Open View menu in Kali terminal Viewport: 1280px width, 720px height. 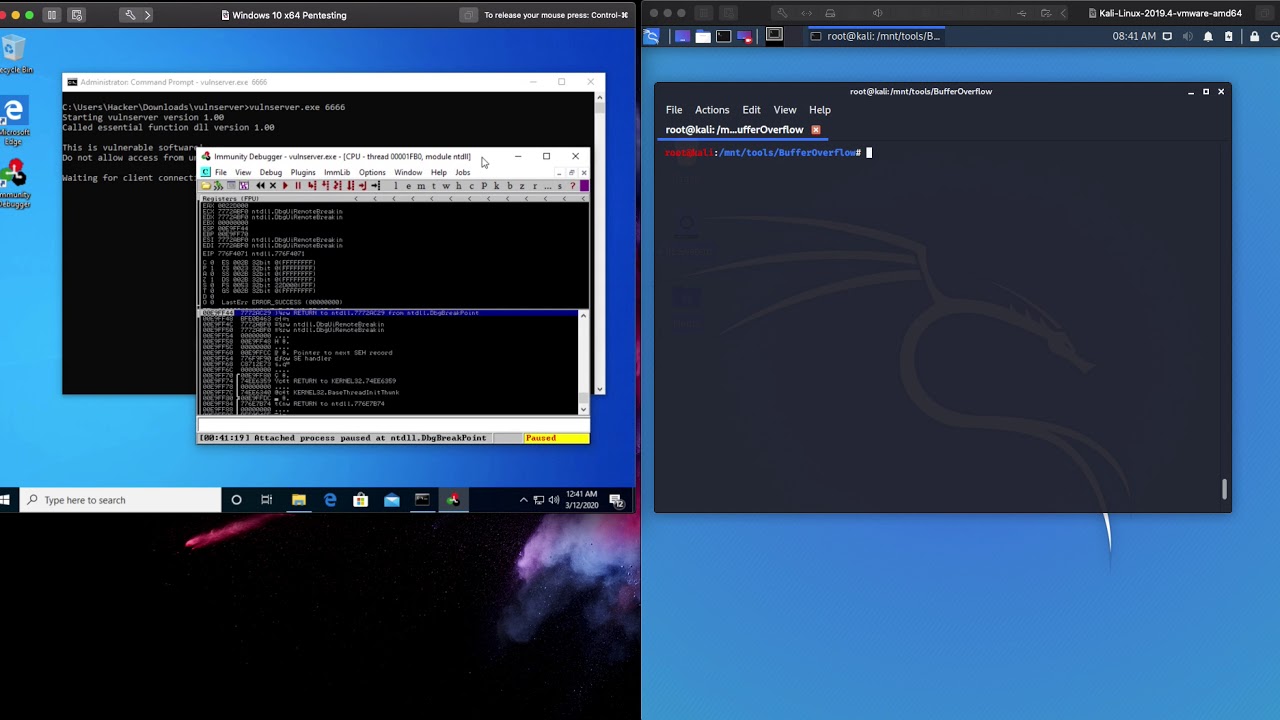coord(785,110)
